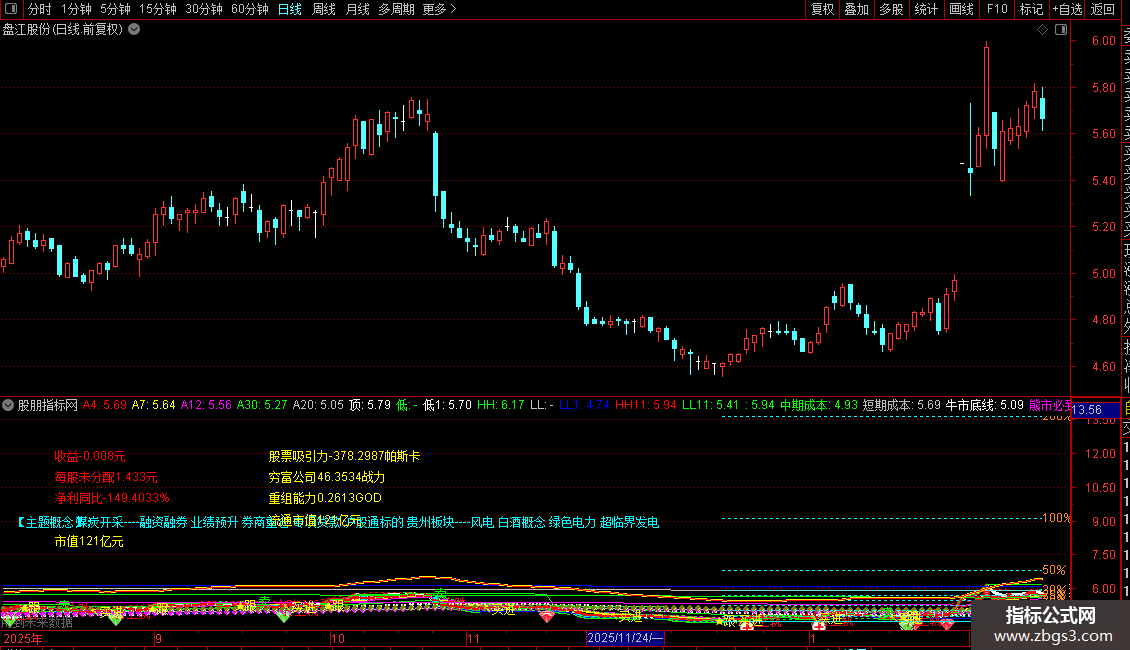
Task: Select the 1分钟 period tab
Action: coord(76,9)
